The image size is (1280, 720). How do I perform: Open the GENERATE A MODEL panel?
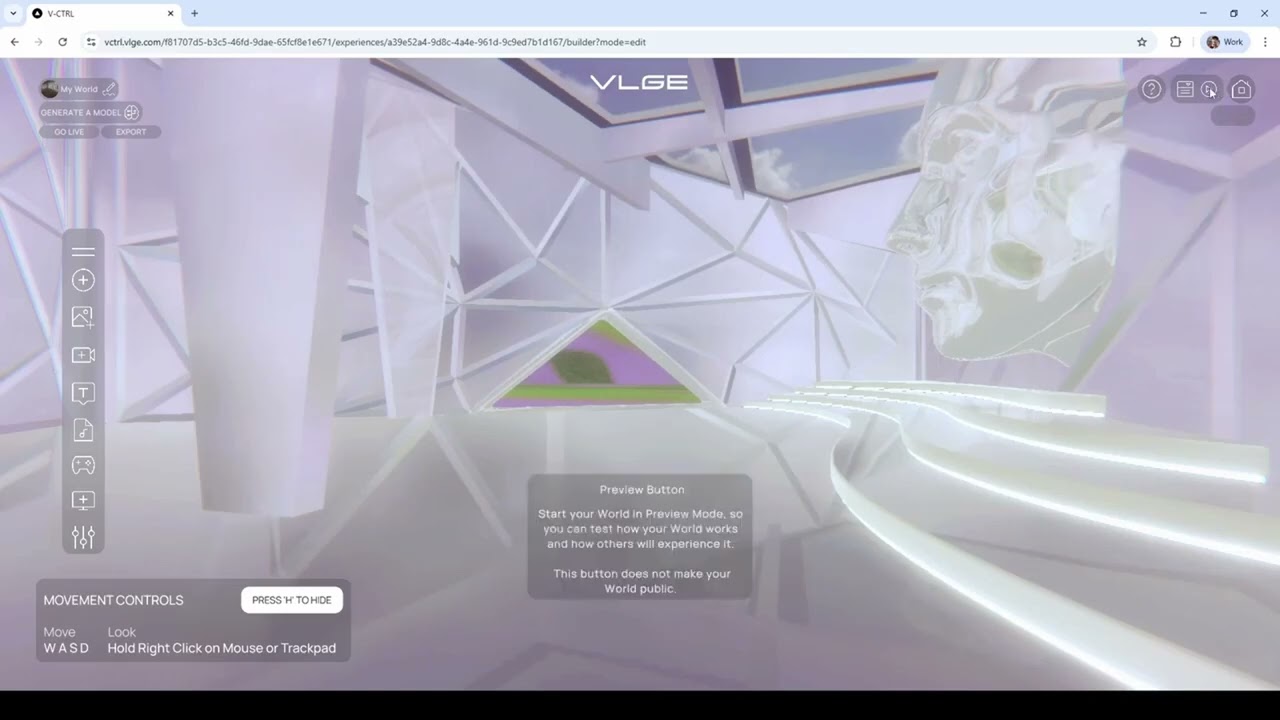click(x=89, y=112)
